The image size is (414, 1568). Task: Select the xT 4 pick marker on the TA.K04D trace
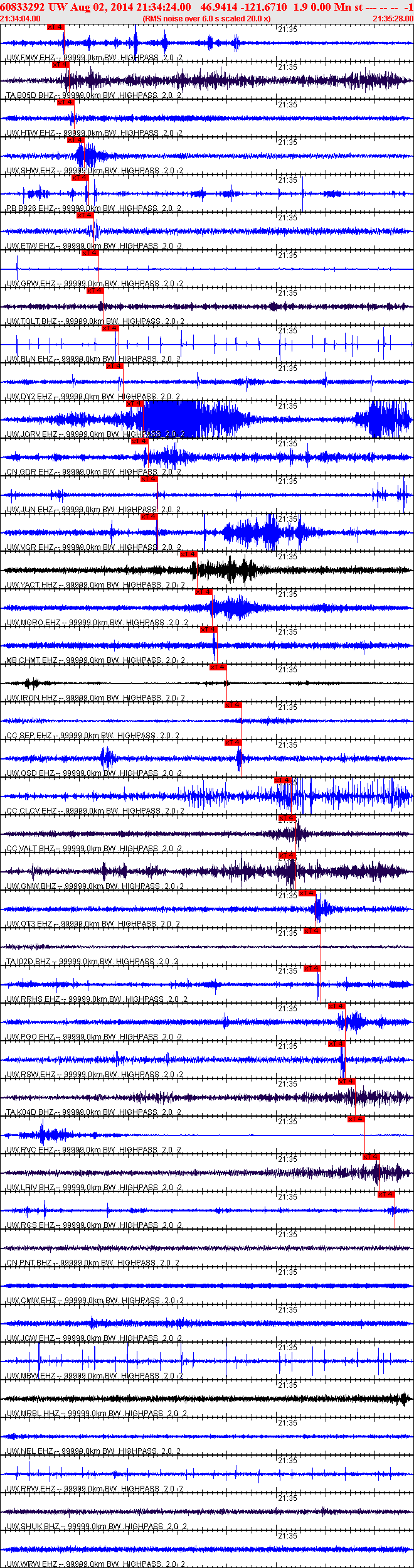(347, 1082)
